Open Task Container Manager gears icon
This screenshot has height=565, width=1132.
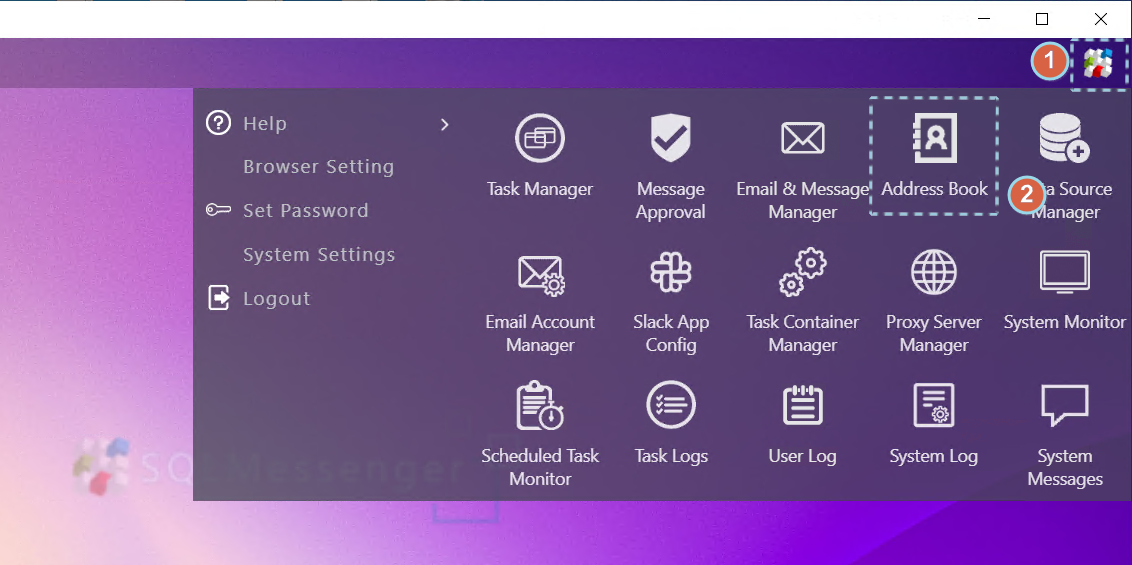(802, 271)
